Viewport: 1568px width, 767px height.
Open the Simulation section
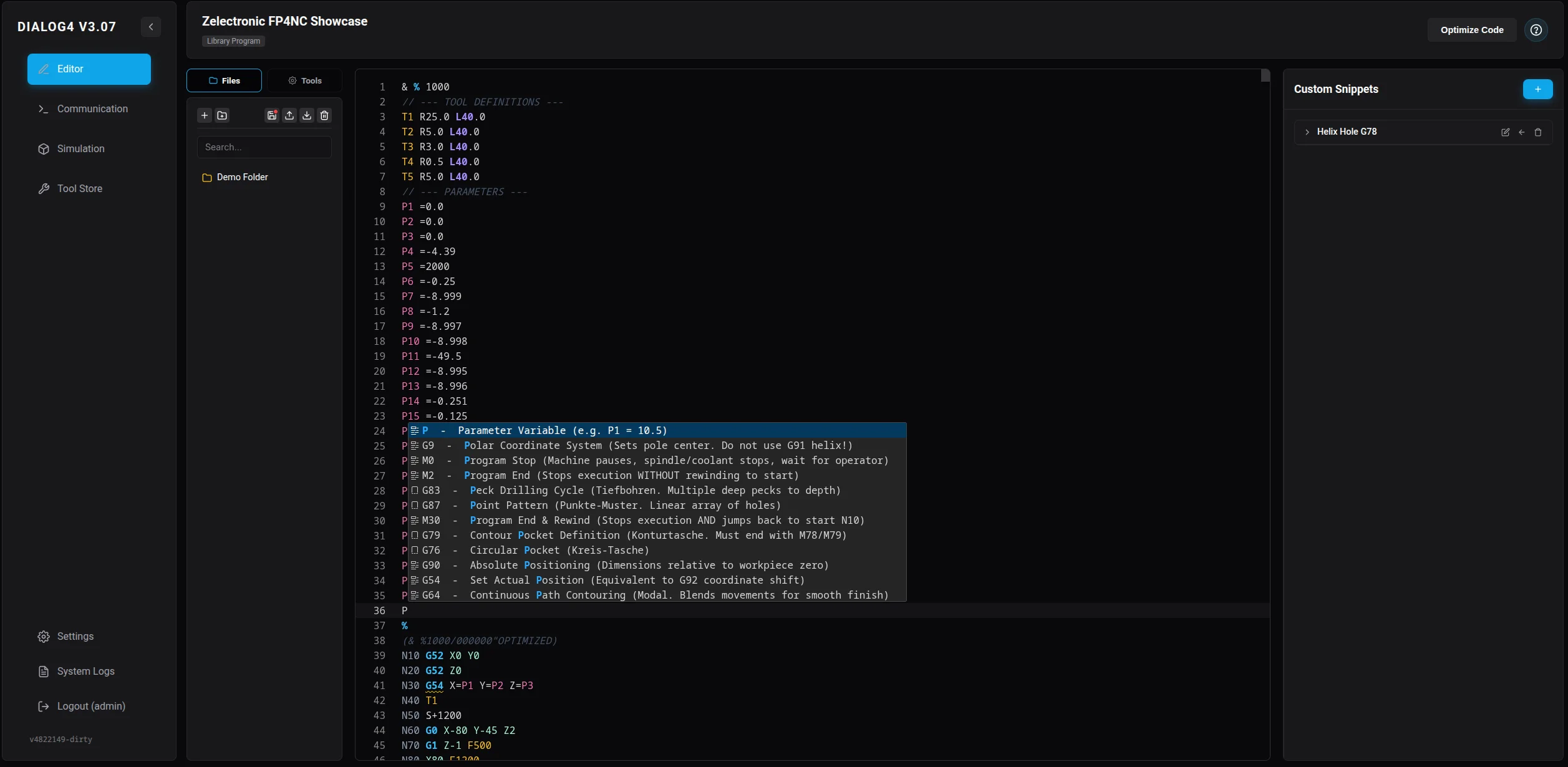coord(89,149)
